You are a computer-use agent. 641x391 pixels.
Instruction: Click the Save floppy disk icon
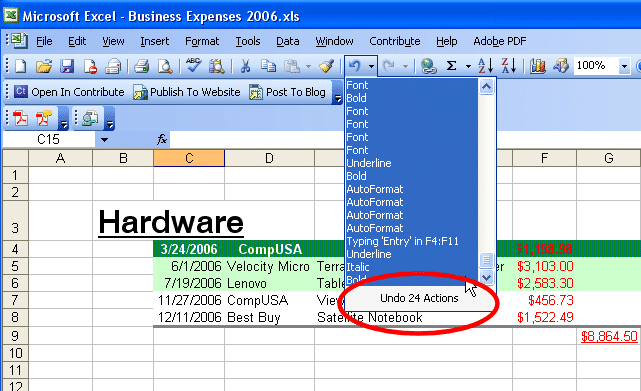[x=67, y=66]
